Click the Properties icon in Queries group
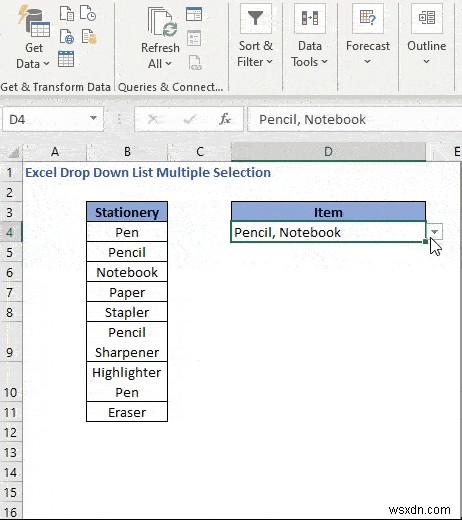Screen dimensions: 462x520 point(194,38)
